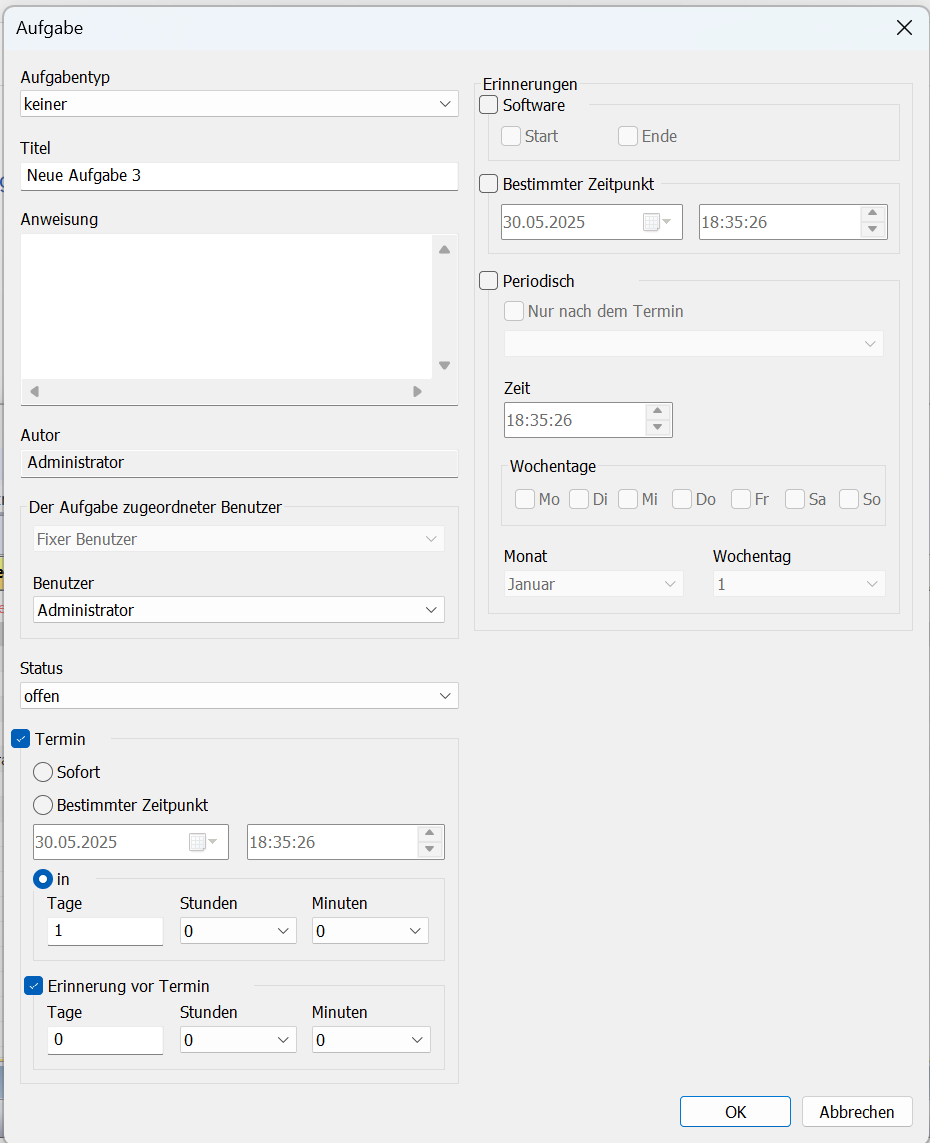Open the Aufgabentyp dropdown

[239, 104]
